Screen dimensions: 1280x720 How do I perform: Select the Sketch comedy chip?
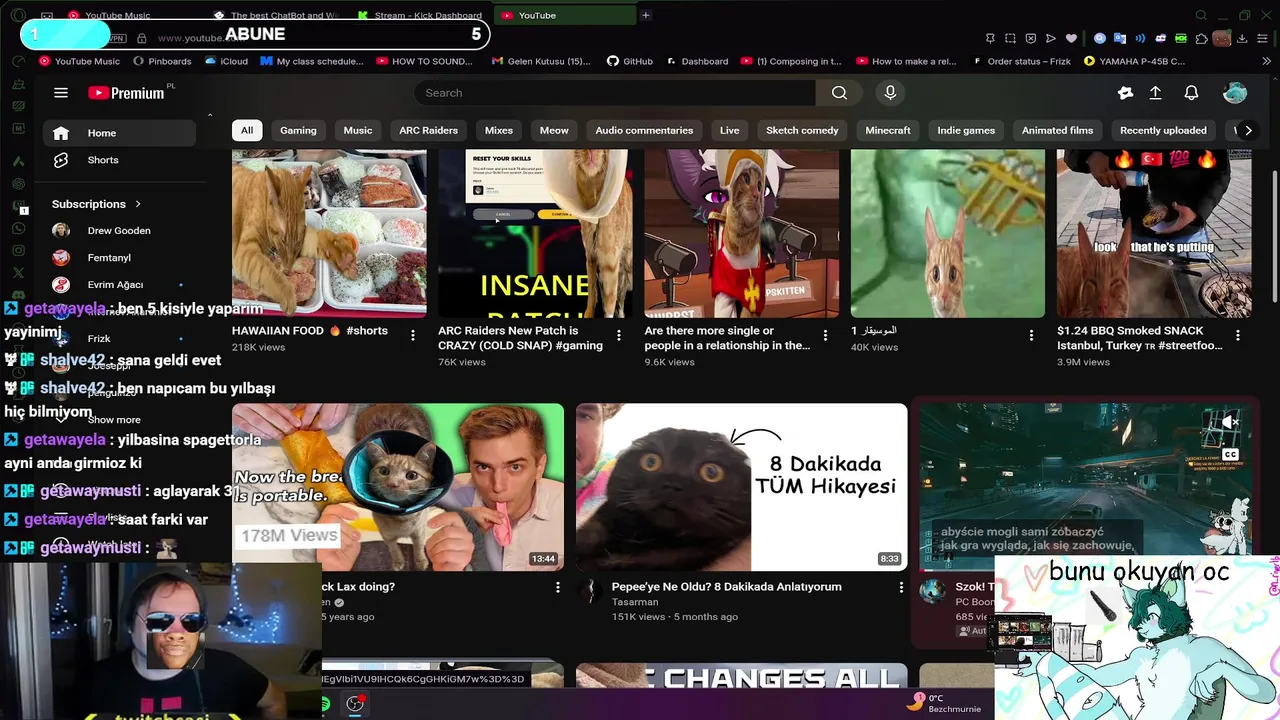click(x=802, y=130)
